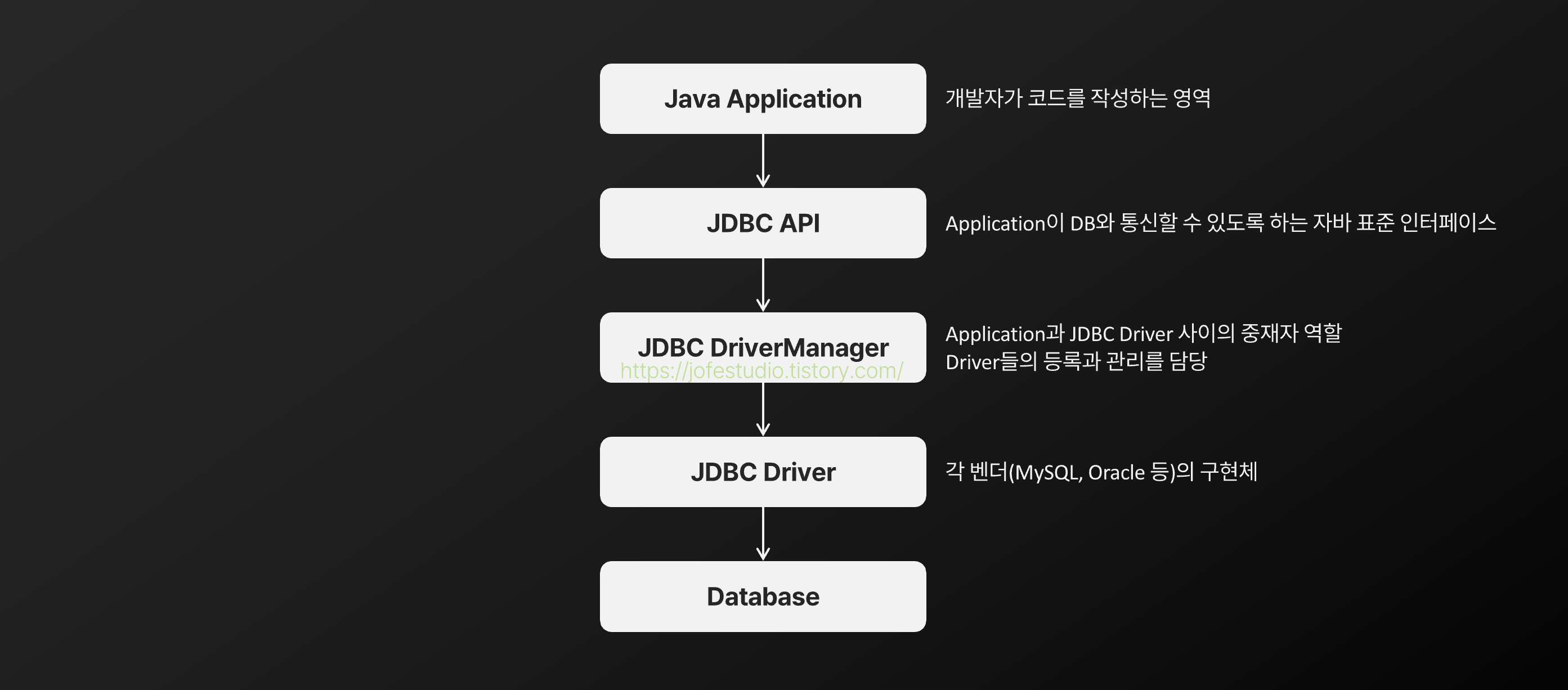The image size is (1568, 690).
Task: Click line 'Driver들의 등록과 관리를 담당'
Action: pyautogui.click(x=1076, y=361)
